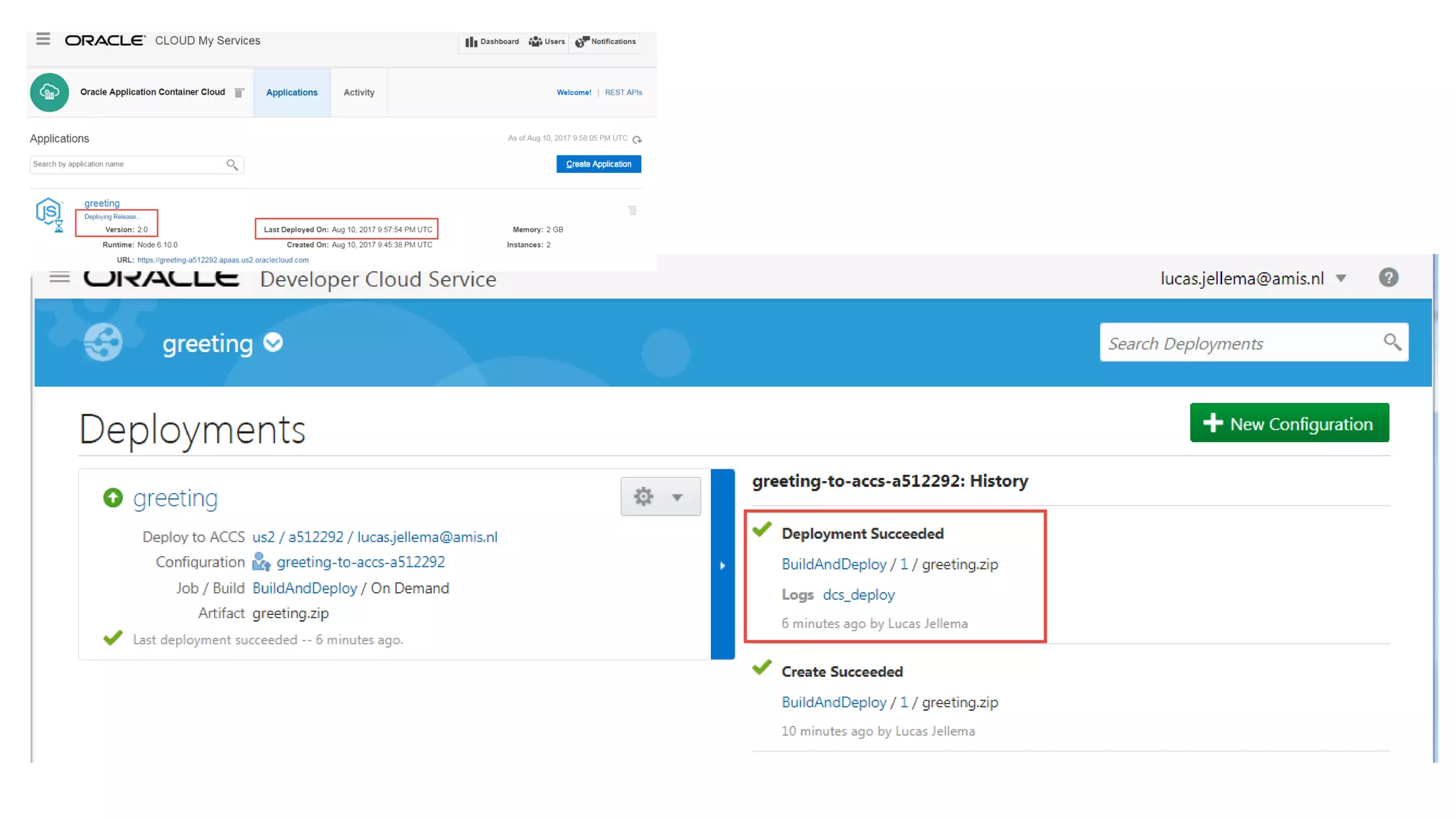Switch to the Activity tab

point(358,92)
